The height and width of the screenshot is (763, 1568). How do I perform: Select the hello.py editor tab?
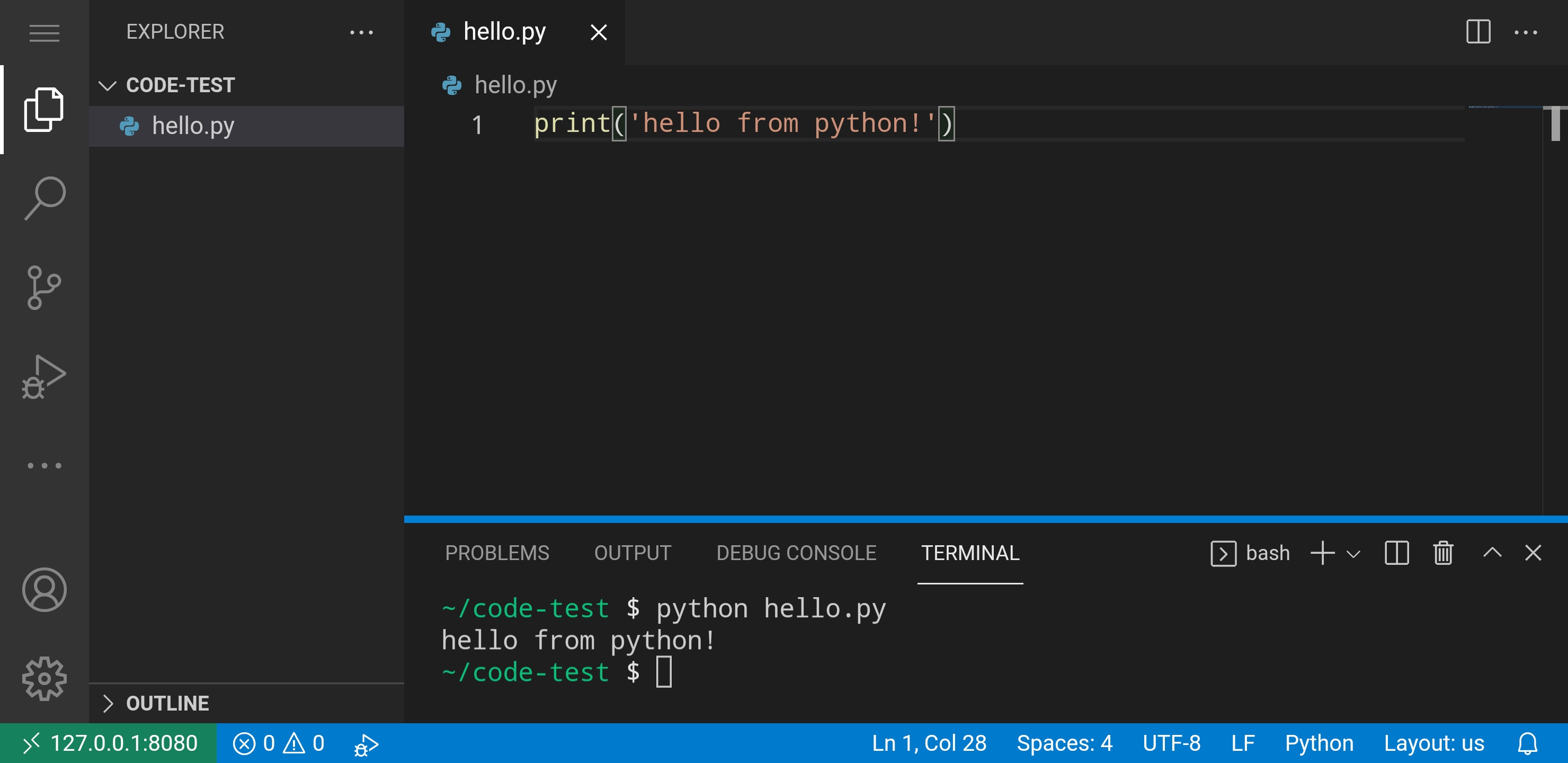click(514, 32)
